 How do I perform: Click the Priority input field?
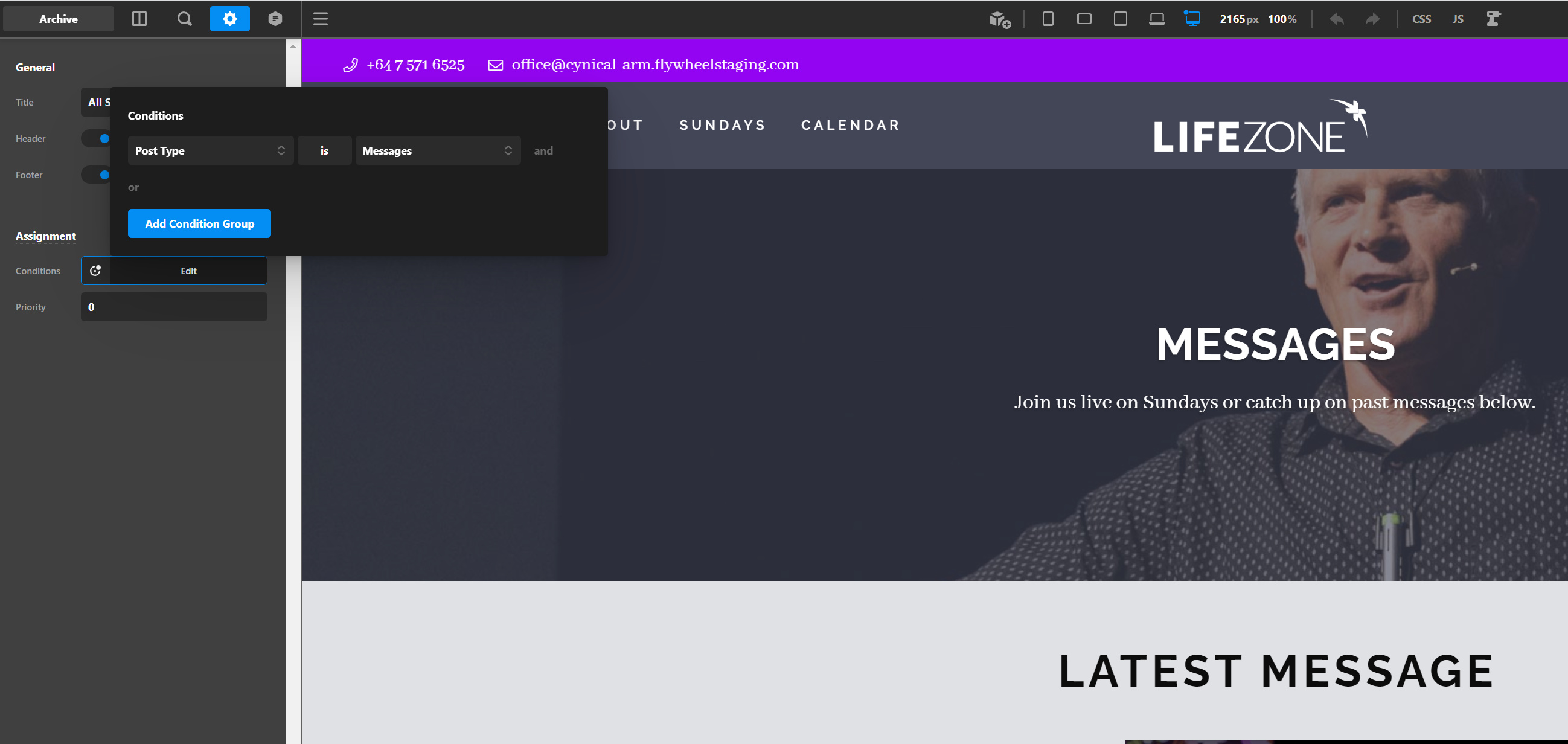pos(173,307)
